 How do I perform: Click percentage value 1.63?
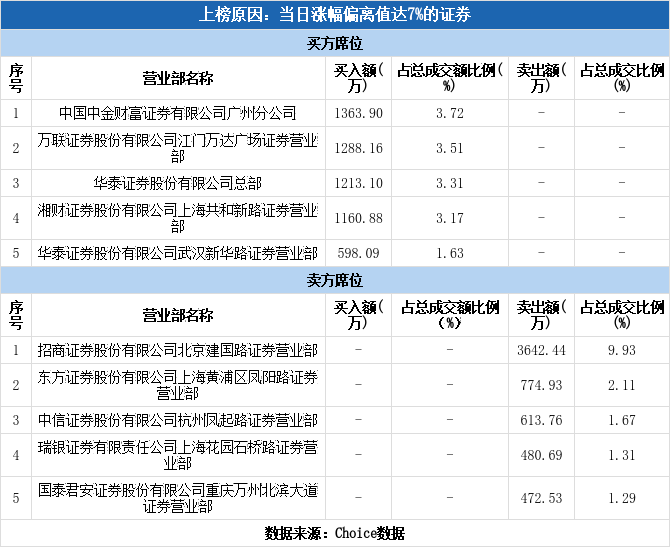click(450, 253)
